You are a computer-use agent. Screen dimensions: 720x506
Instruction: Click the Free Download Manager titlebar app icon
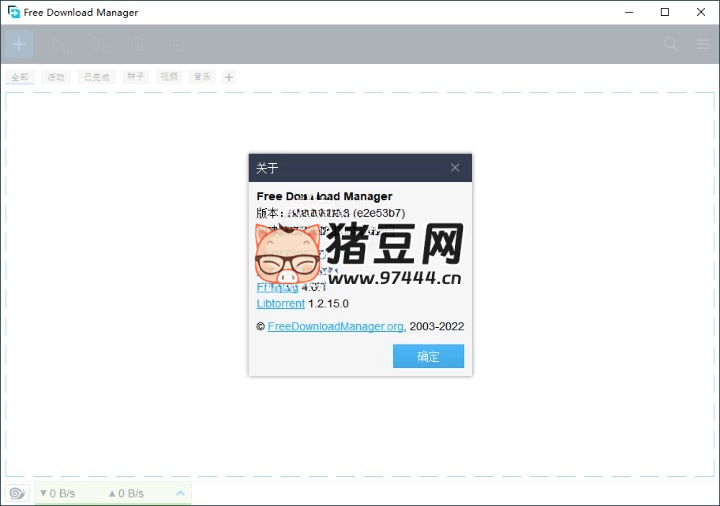[14, 12]
